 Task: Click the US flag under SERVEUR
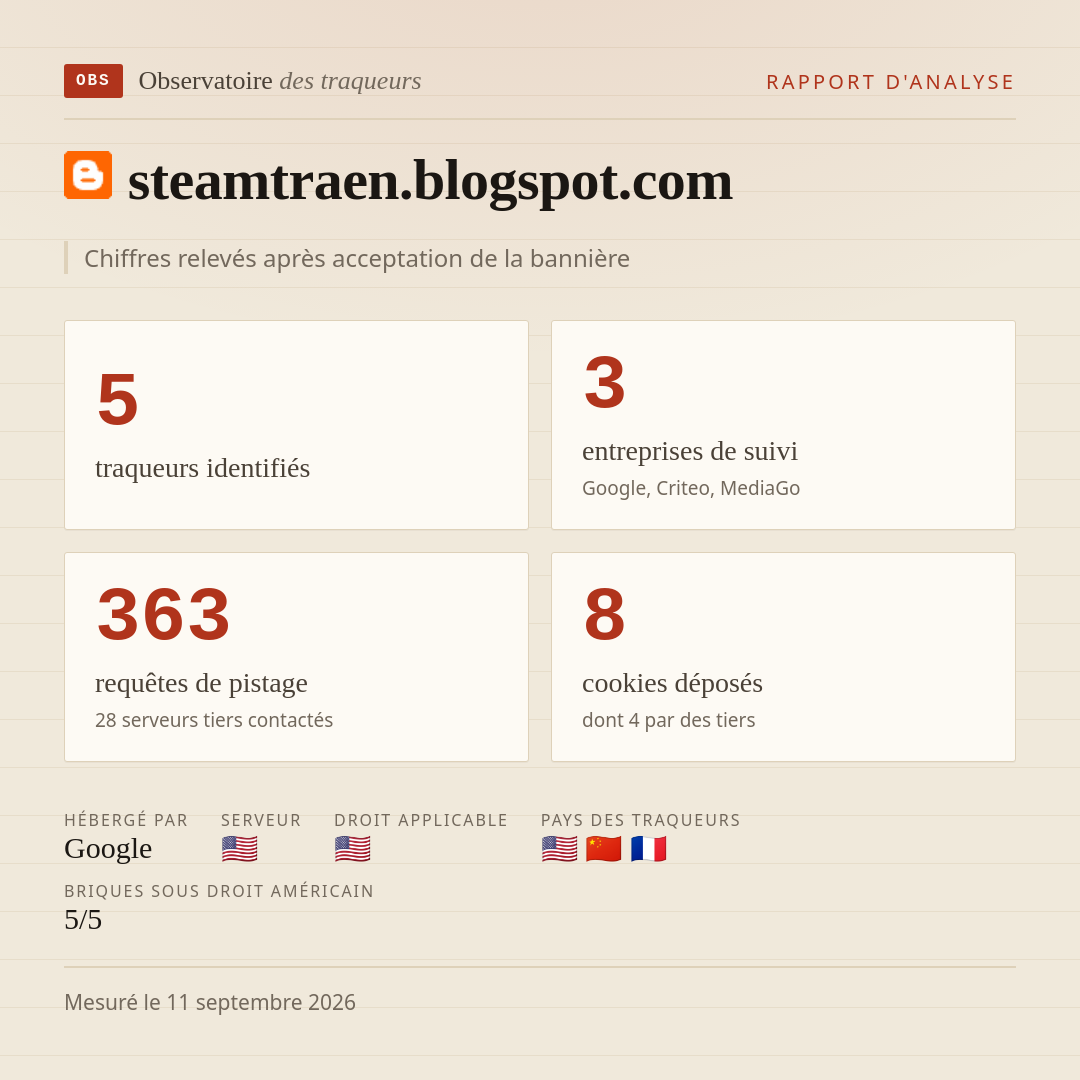(x=240, y=849)
